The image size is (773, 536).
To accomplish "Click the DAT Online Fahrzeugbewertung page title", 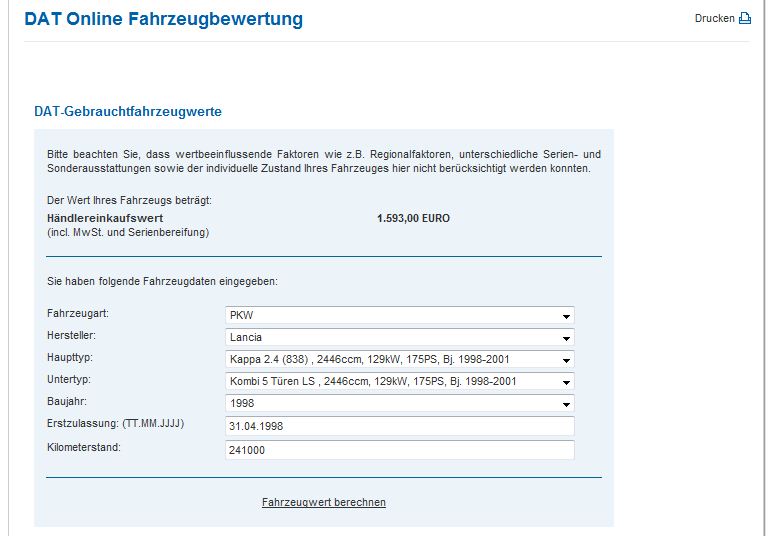I will tap(163, 19).
